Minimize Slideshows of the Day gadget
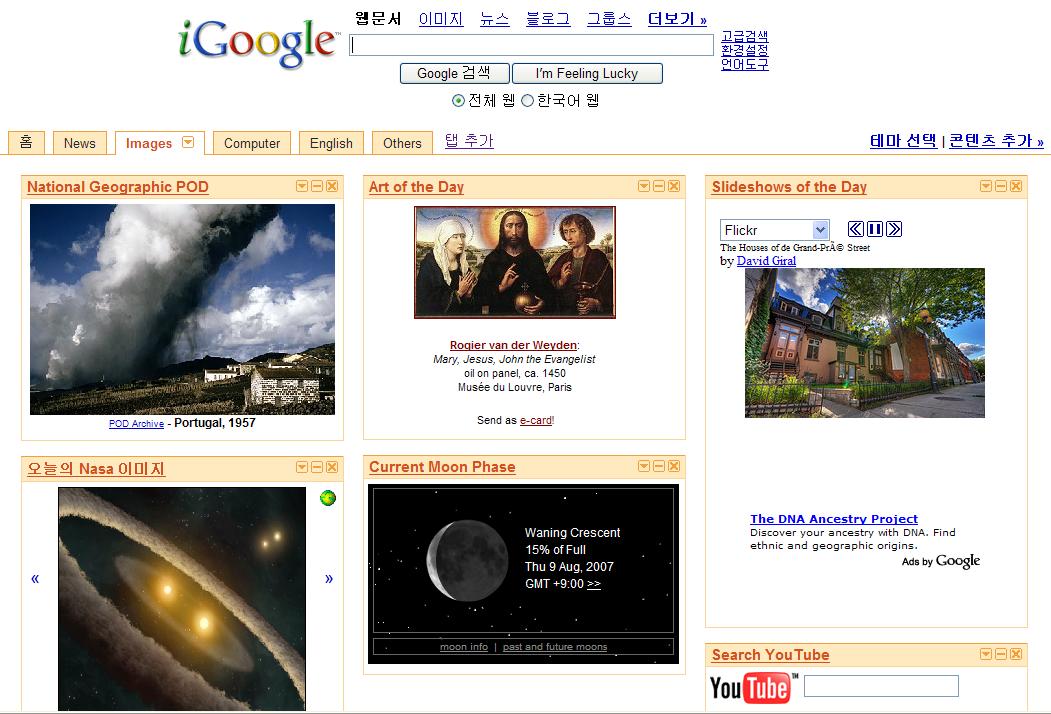This screenshot has width=1051, height=714. pos(1001,186)
